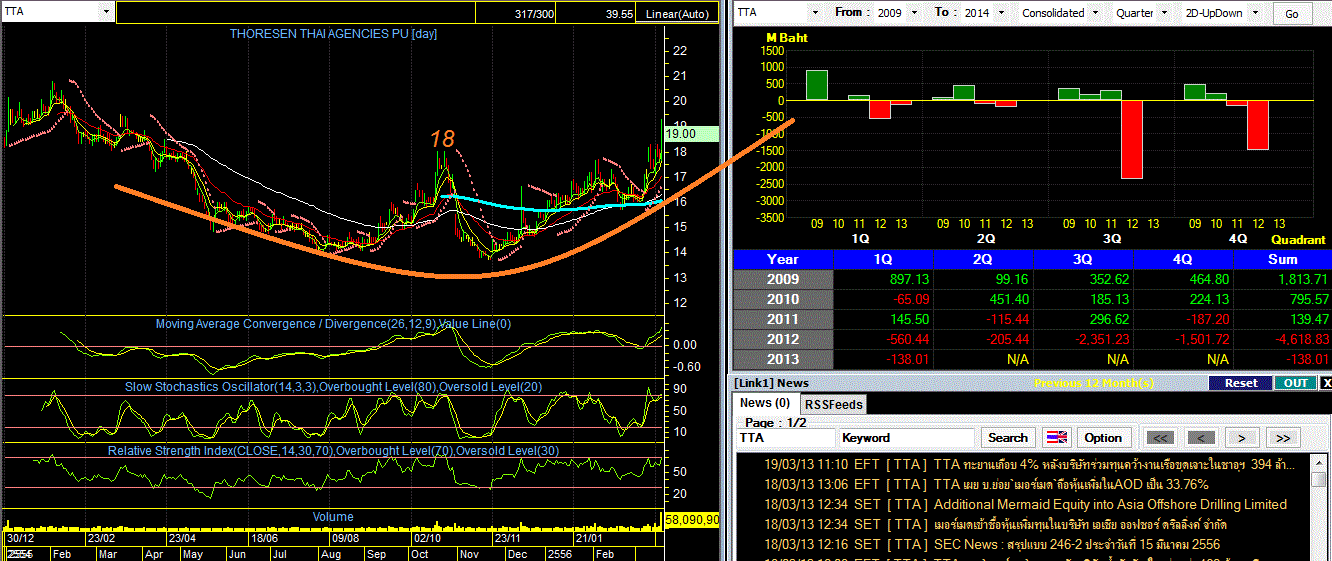
Task: Click the 2Q column header
Action: (983, 259)
